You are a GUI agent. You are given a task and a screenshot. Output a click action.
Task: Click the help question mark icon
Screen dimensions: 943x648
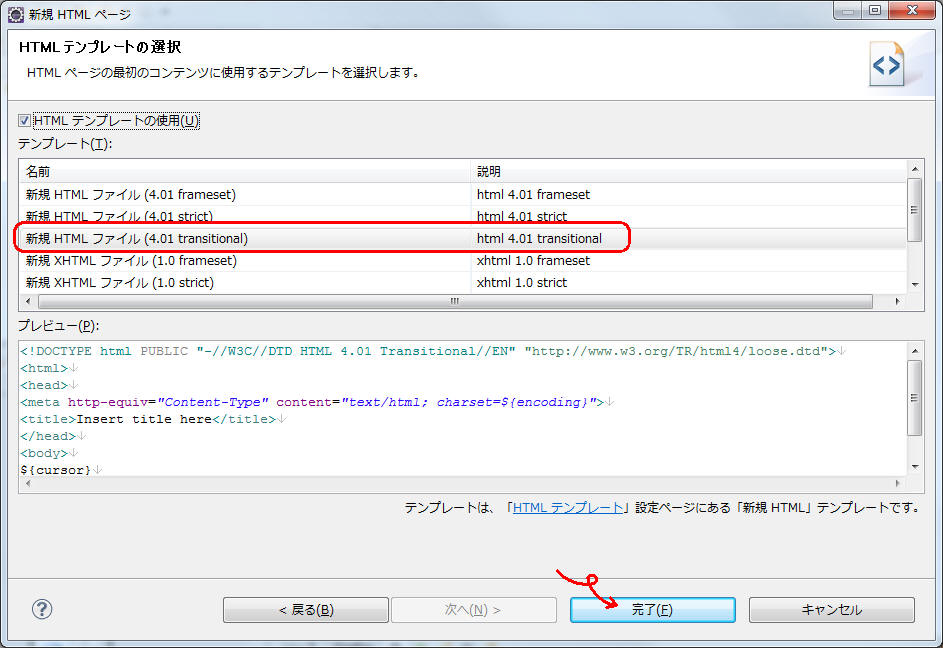click(42, 609)
